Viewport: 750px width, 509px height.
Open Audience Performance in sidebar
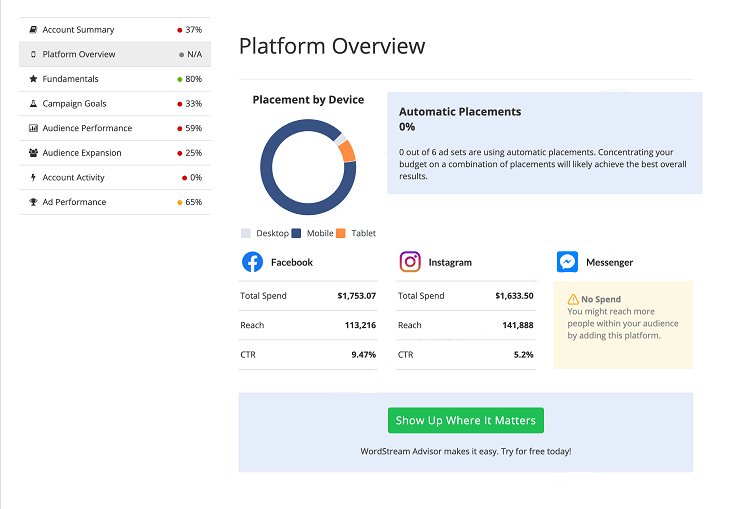point(115,128)
